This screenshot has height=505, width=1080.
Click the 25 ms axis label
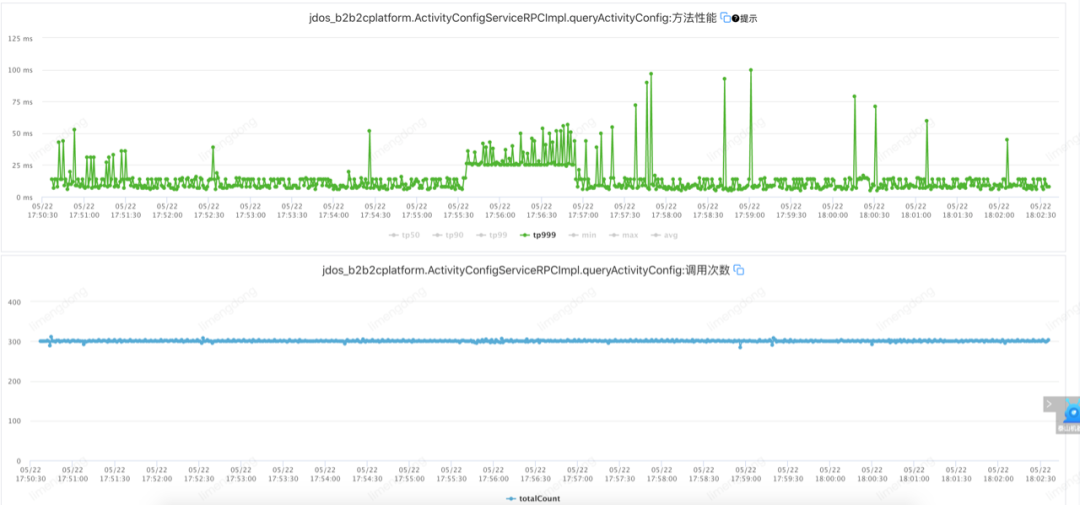(x=22, y=165)
